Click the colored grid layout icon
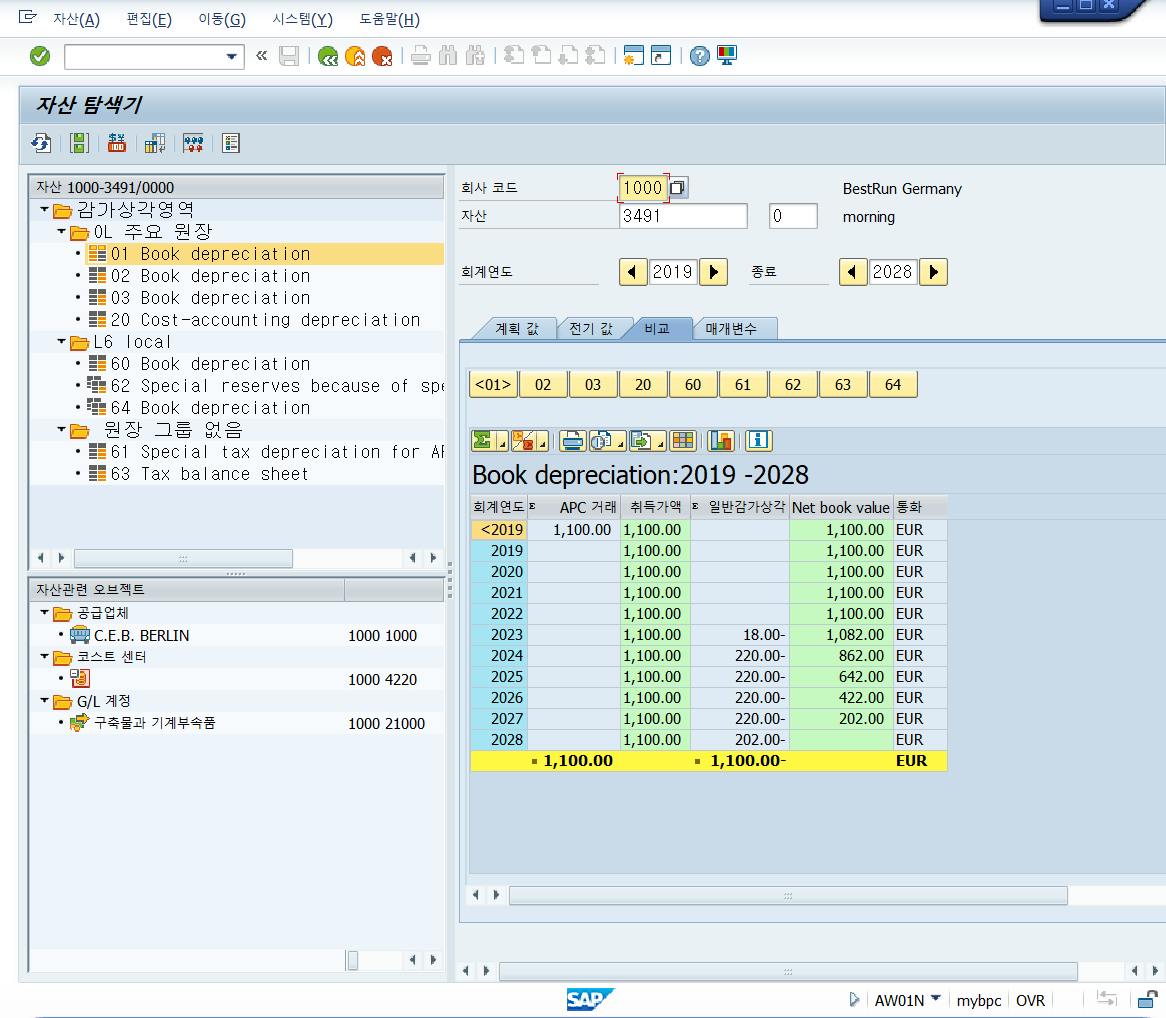The width and height of the screenshot is (1166, 1018). click(x=683, y=441)
